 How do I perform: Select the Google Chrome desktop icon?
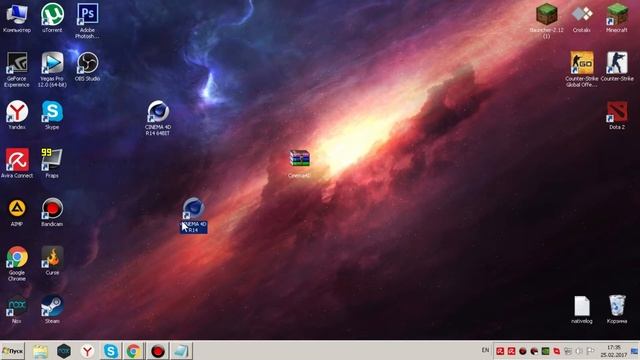click(x=17, y=263)
